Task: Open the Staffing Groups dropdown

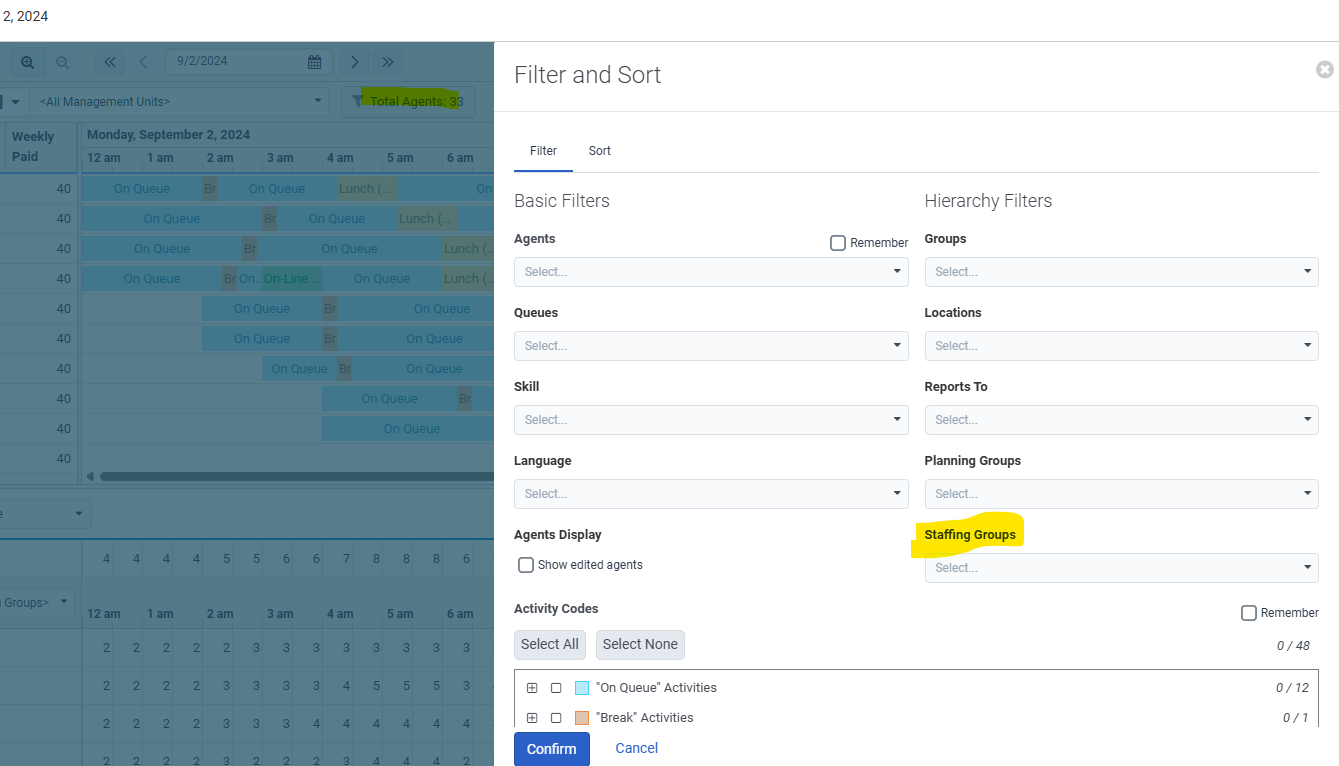Action: pos(1121,568)
